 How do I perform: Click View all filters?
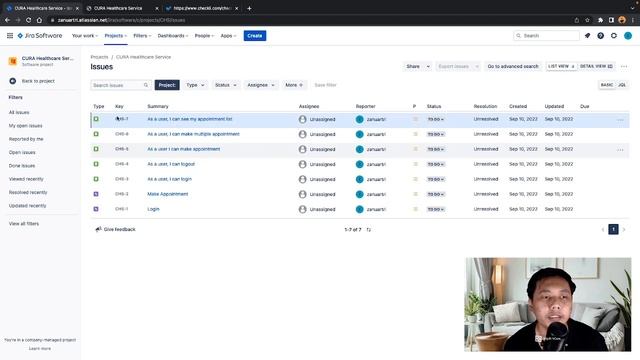tap(24, 224)
